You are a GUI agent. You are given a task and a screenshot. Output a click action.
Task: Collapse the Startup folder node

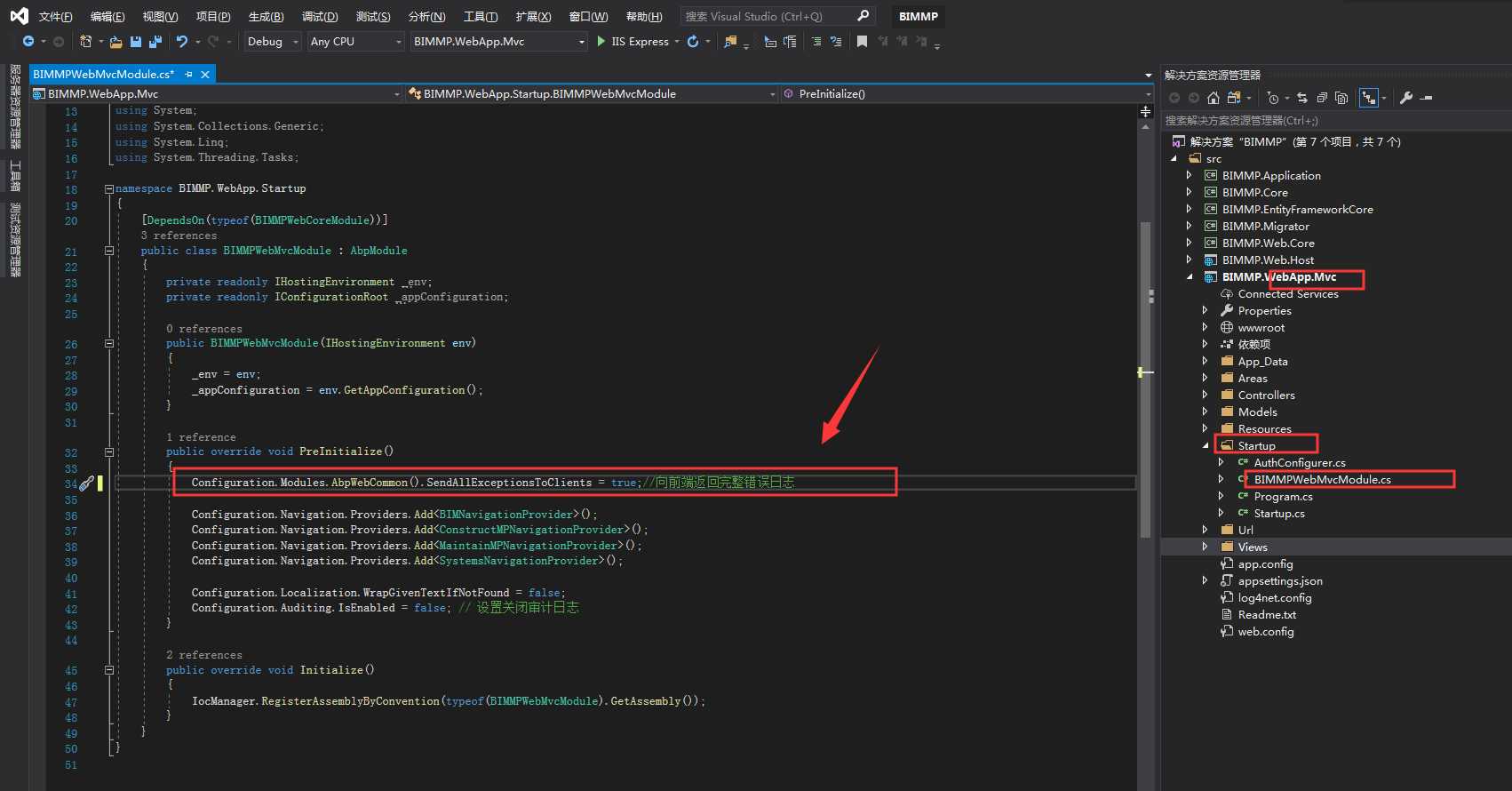[x=1205, y=445]
